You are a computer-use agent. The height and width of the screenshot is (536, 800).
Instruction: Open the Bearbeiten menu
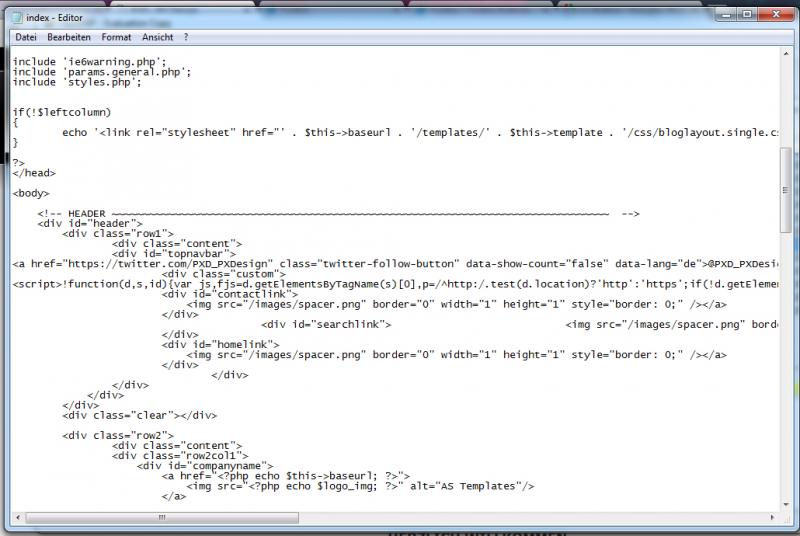[x=69, y=37]
